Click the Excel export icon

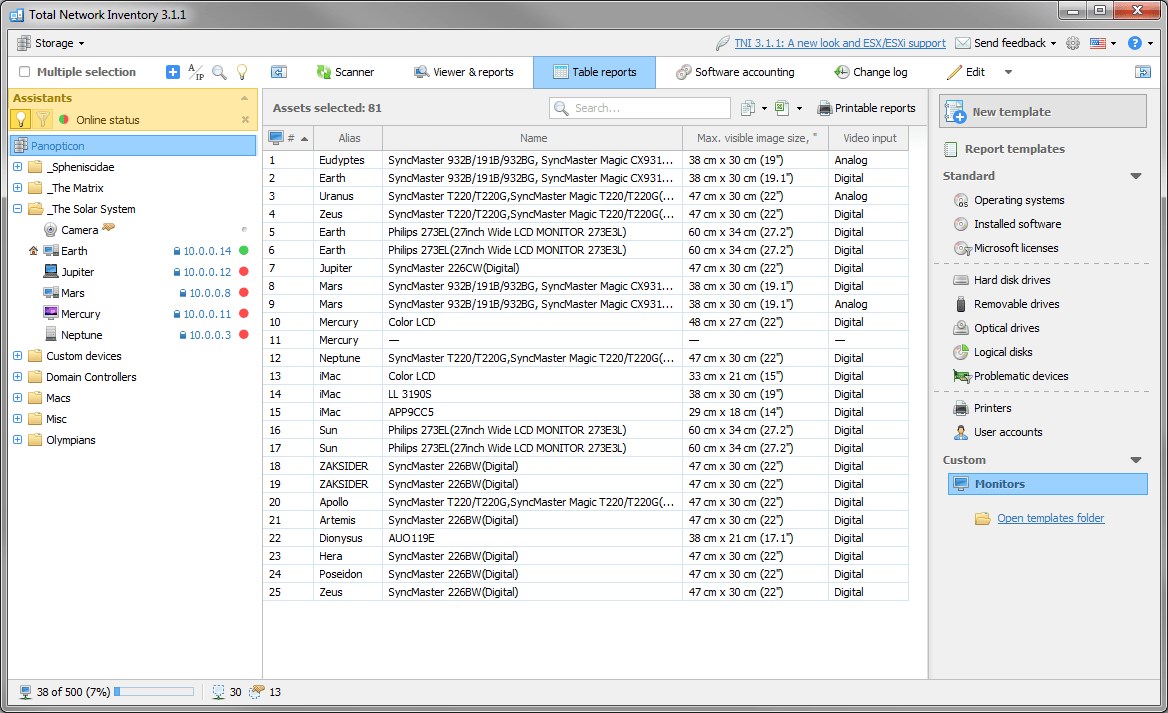781,108
